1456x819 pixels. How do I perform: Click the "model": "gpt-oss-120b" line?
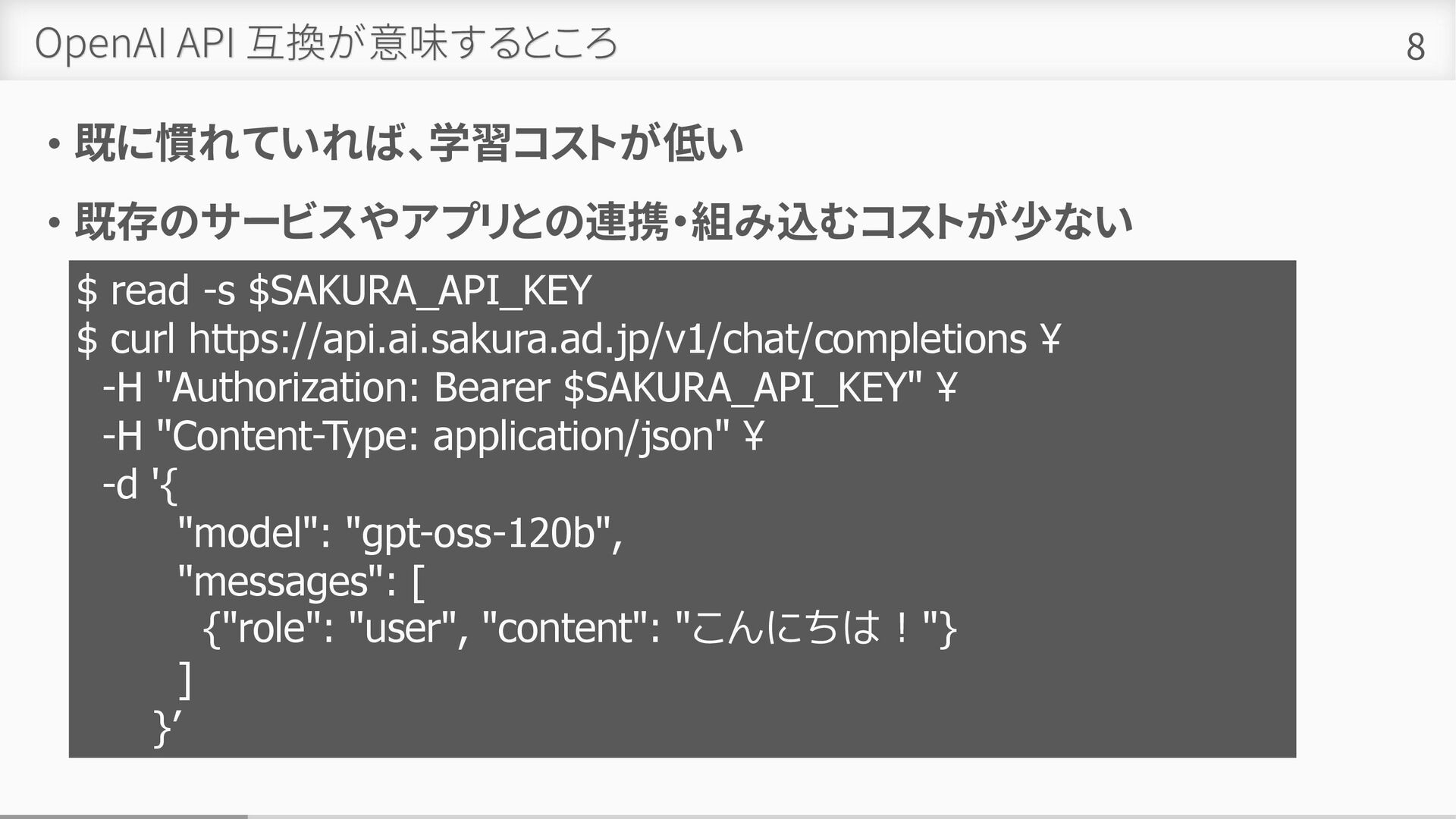[399, 533]
